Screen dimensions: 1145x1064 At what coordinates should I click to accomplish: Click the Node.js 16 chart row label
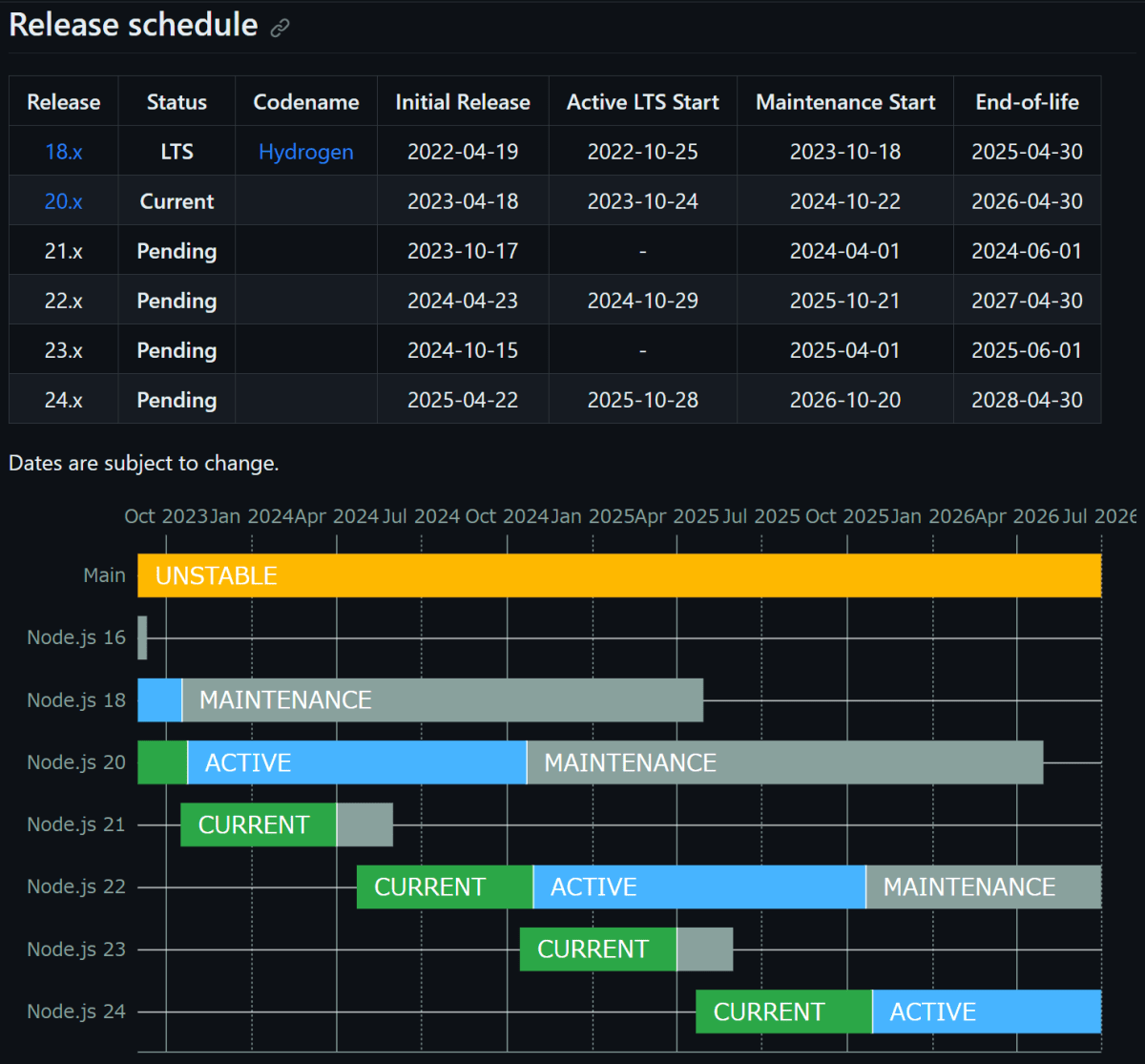pyautogui.click(x=76, y=637)
